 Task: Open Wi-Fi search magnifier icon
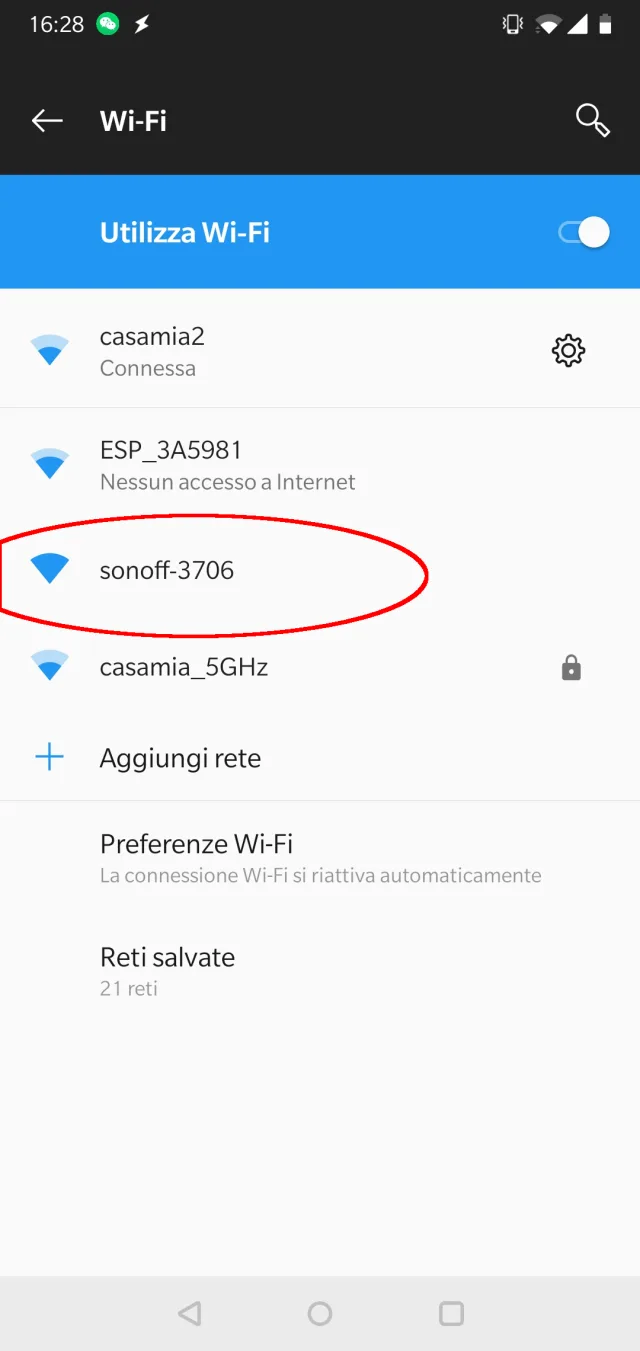point(592,121)
